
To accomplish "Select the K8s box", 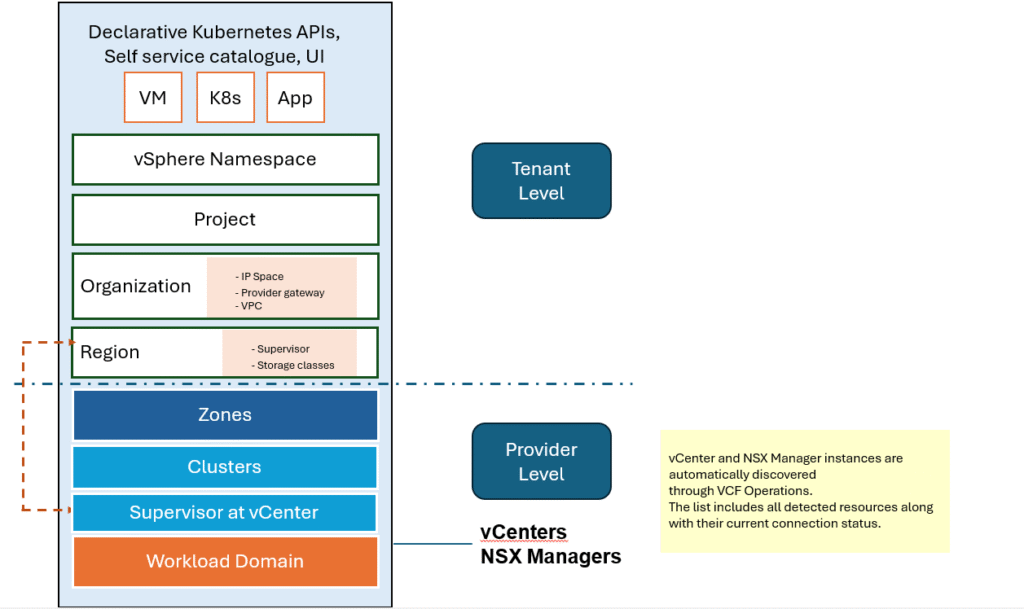I will 225,97.
